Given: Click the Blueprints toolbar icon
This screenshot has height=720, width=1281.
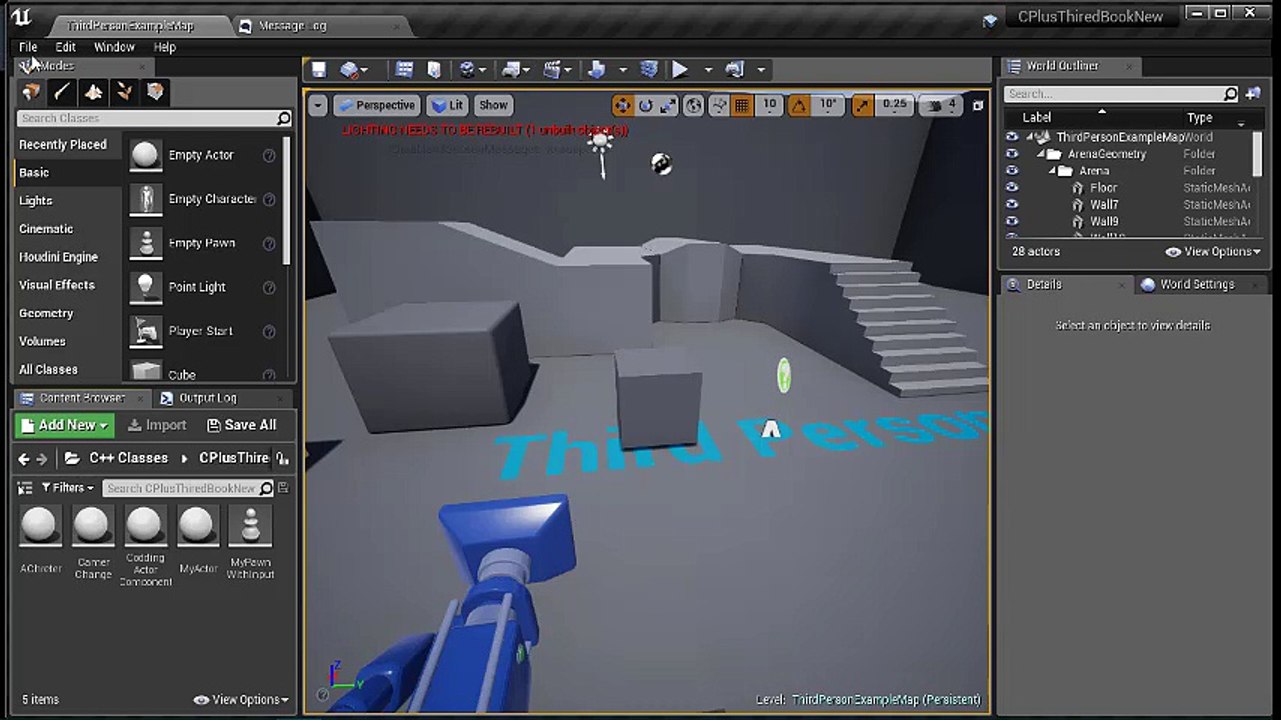Looking at the screenshot, I should 511,69.
